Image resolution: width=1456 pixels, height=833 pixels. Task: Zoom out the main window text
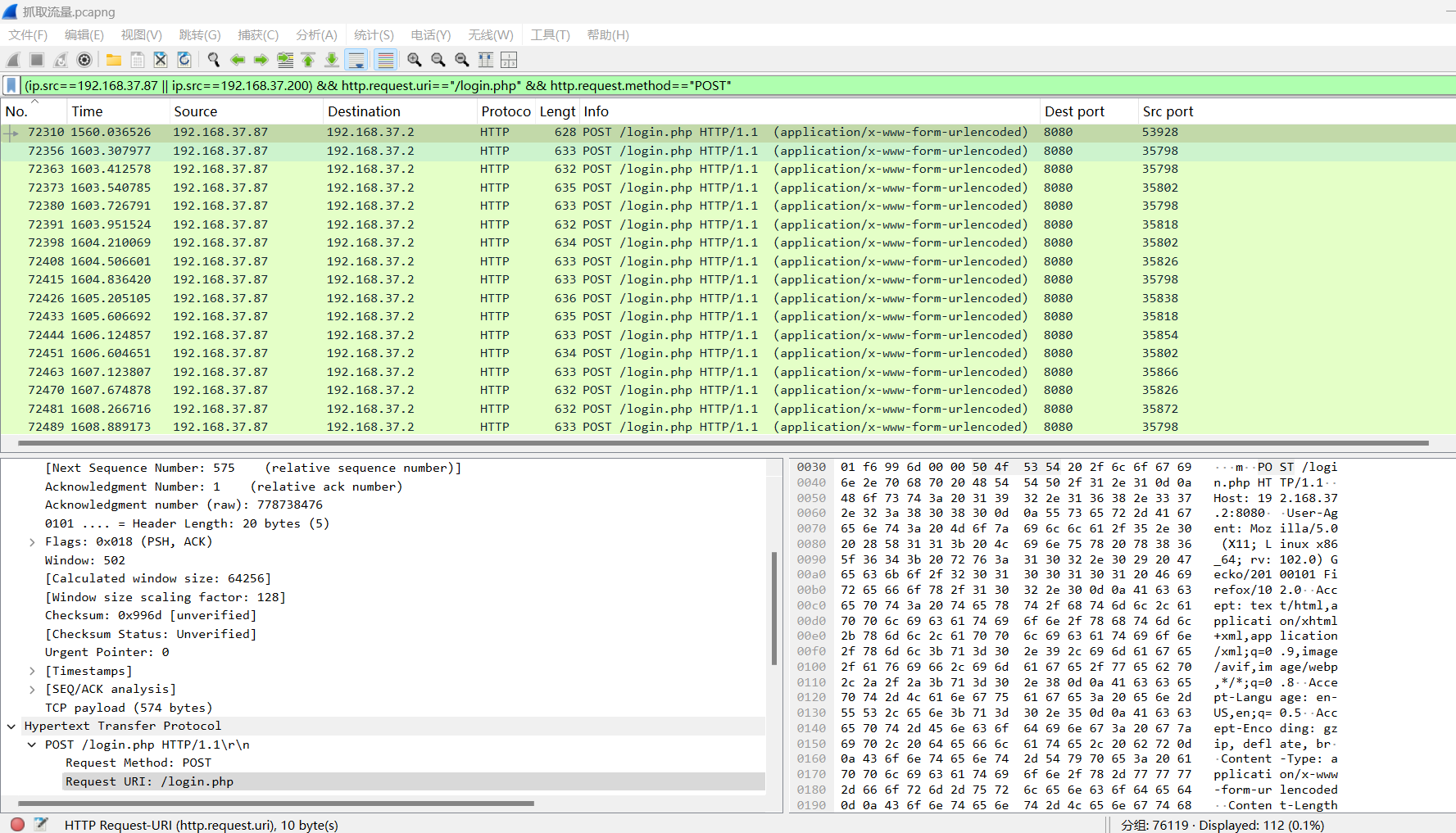coord(438,60)
